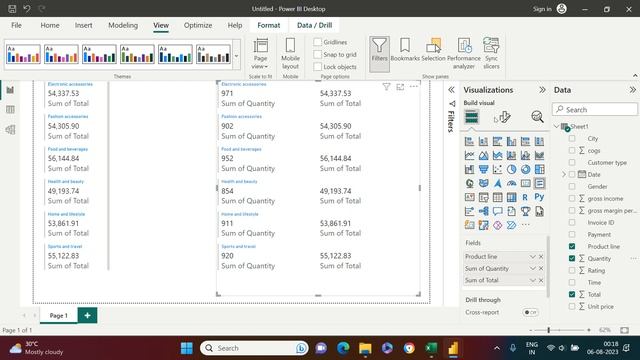
Task: Select the area chart visual
Action: tap(483, 156)
